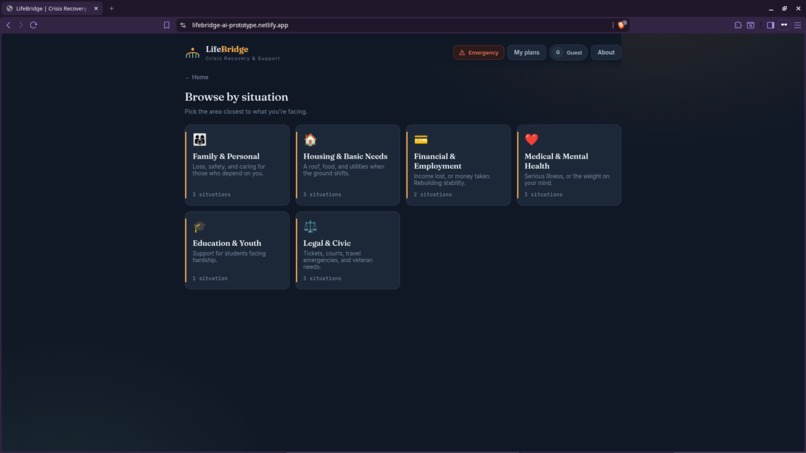
Task: Click the credit card icon on Financial card
Action: click(x=420, y=139)
